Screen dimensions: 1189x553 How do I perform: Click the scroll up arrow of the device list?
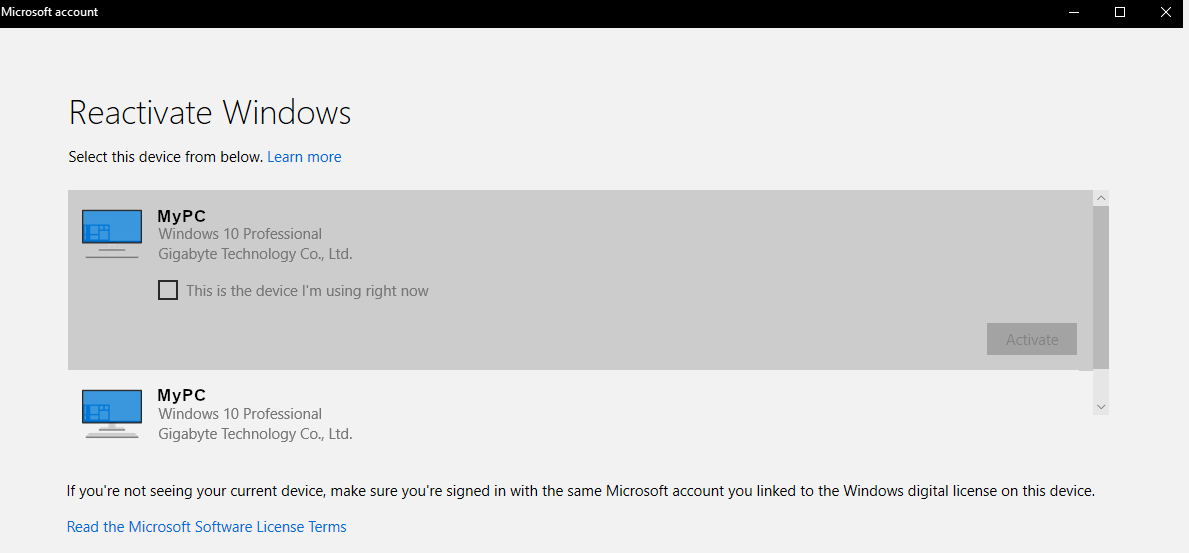tap(1101, 198)
